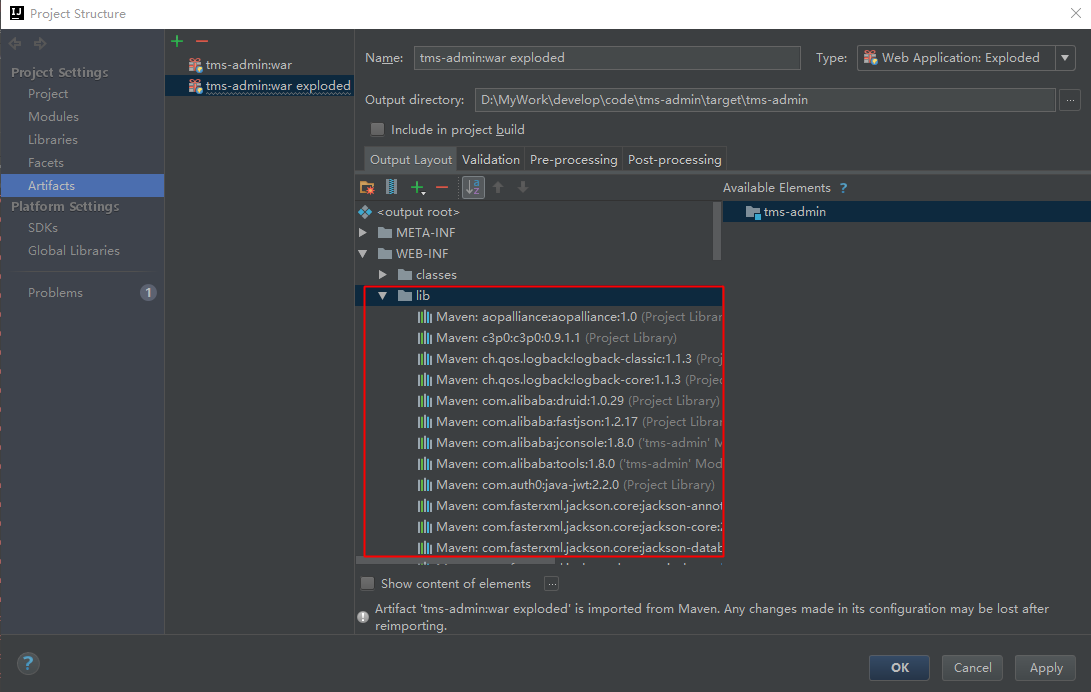Open help with the question mark button
Image resolution: width=1091 pixels, height=692 pixels.
coord(28,663)
